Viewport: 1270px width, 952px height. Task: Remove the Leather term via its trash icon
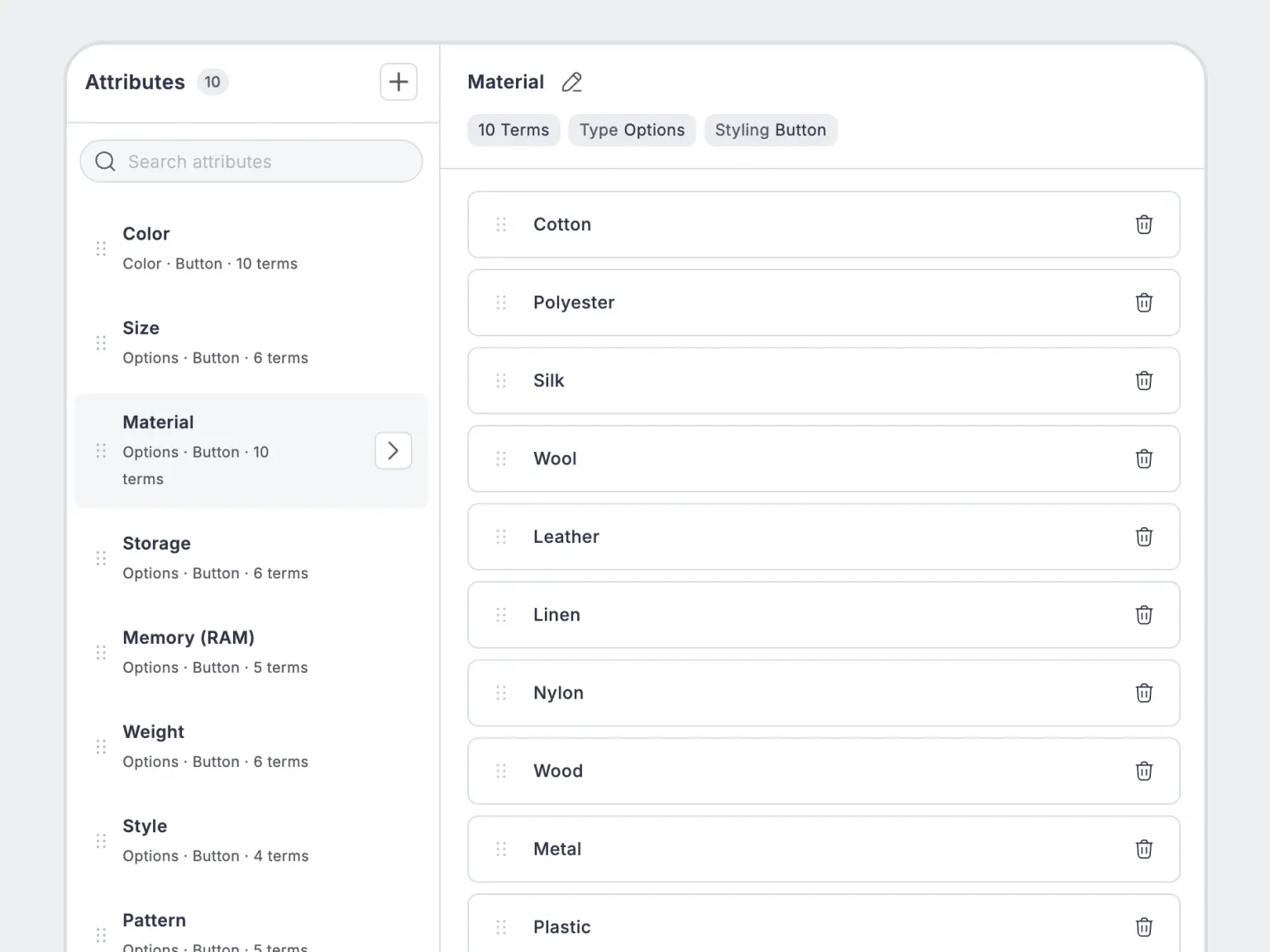(x=1143, y=537)
